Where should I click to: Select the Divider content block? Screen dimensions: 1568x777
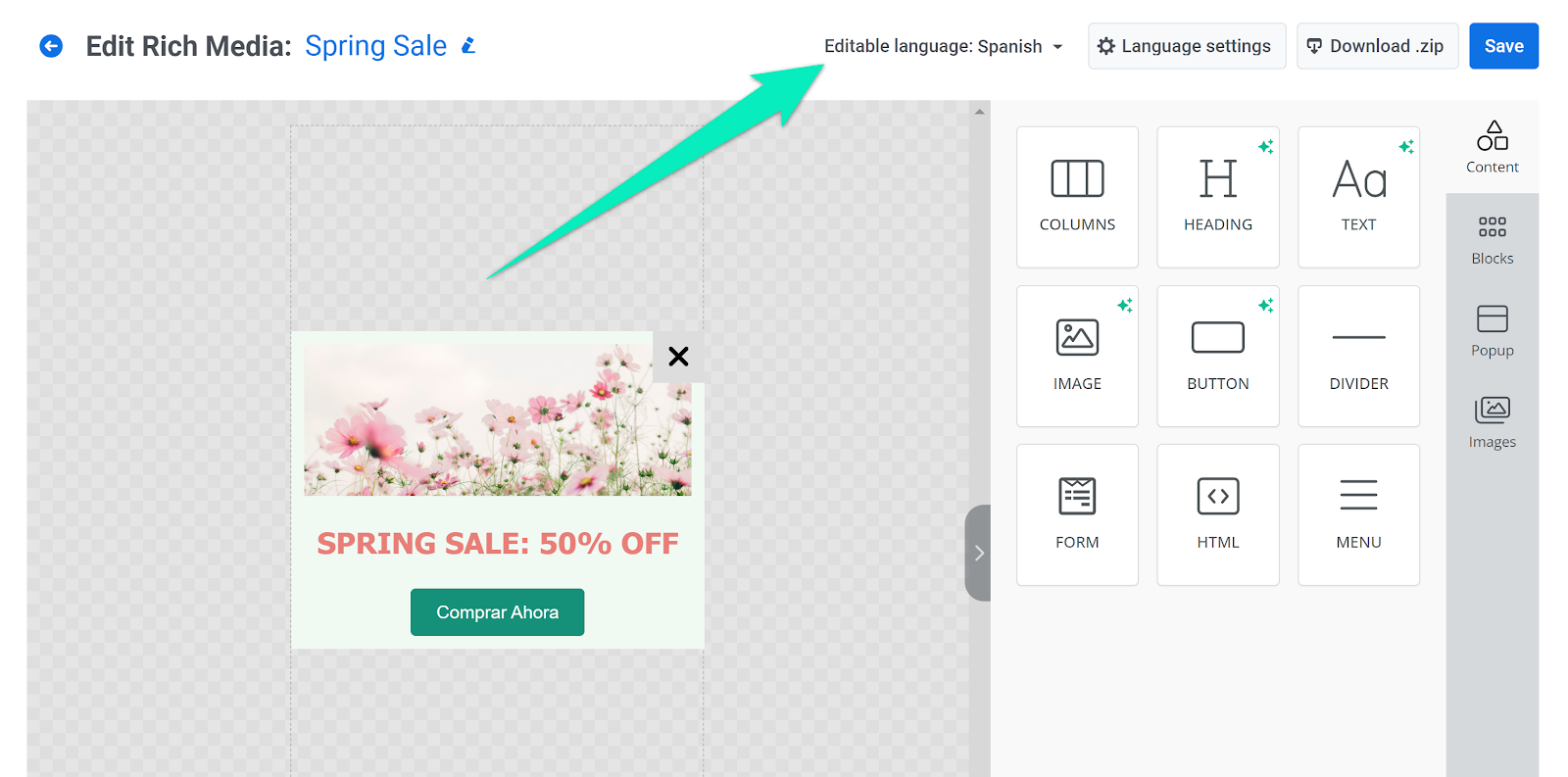tap(1358, 356)
